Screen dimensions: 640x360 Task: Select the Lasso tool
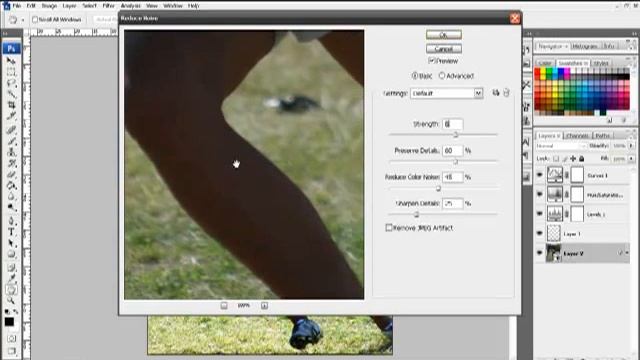pos(11,83)
